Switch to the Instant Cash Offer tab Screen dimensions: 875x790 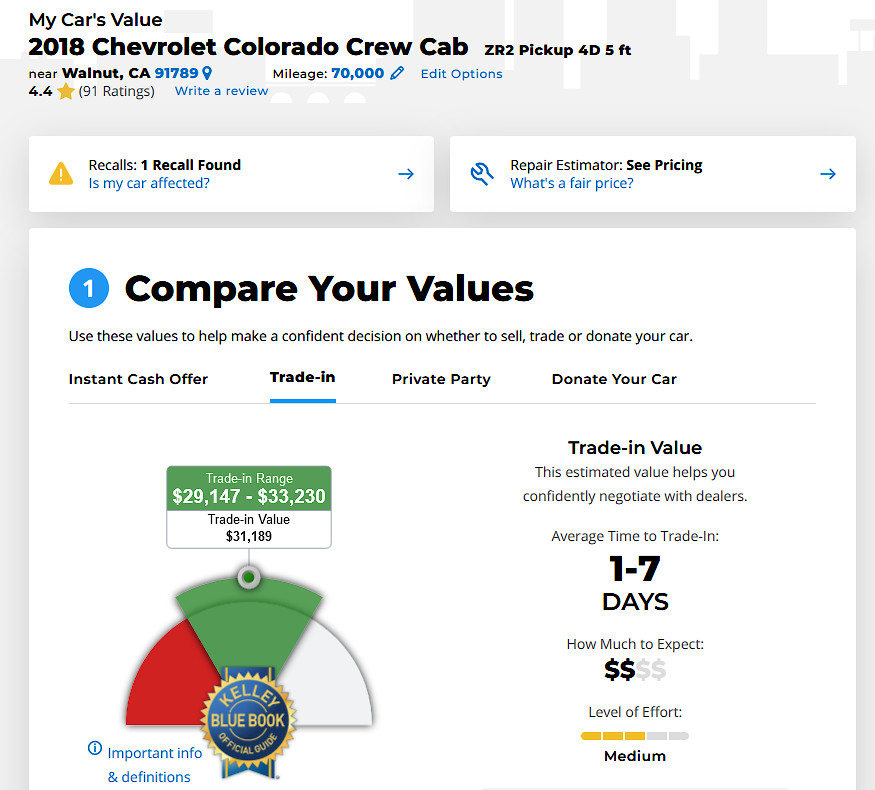click(x=138, y=379)
